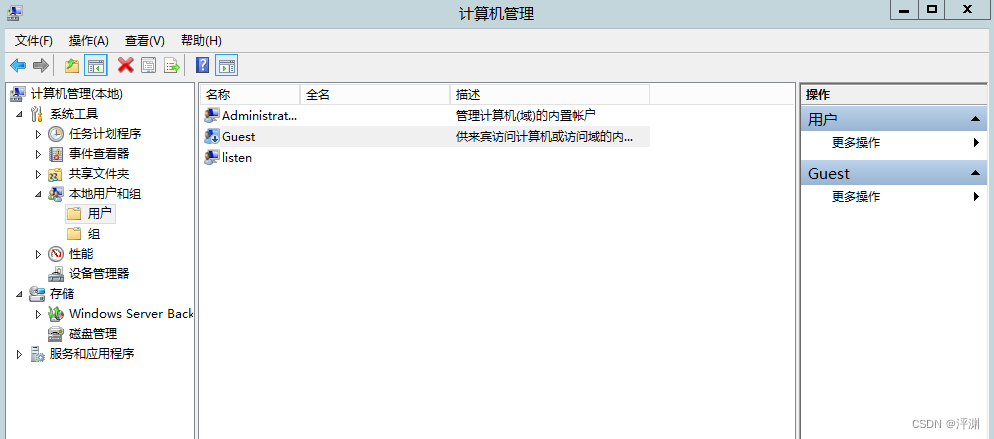
Task: Select the 计算机管理(本地) root node icon
Action: [18, 94]
